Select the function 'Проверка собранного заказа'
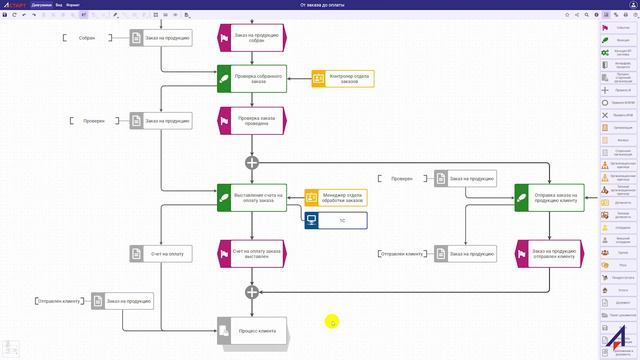This screenshot has height=360, width=640. 252,79
